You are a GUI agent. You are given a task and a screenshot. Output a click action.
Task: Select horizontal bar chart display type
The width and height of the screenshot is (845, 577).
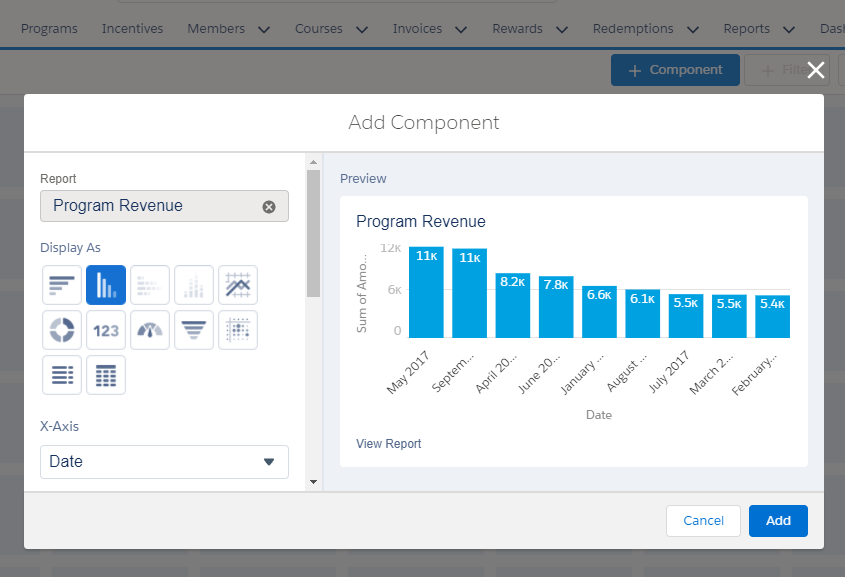(x=62, y=285)
